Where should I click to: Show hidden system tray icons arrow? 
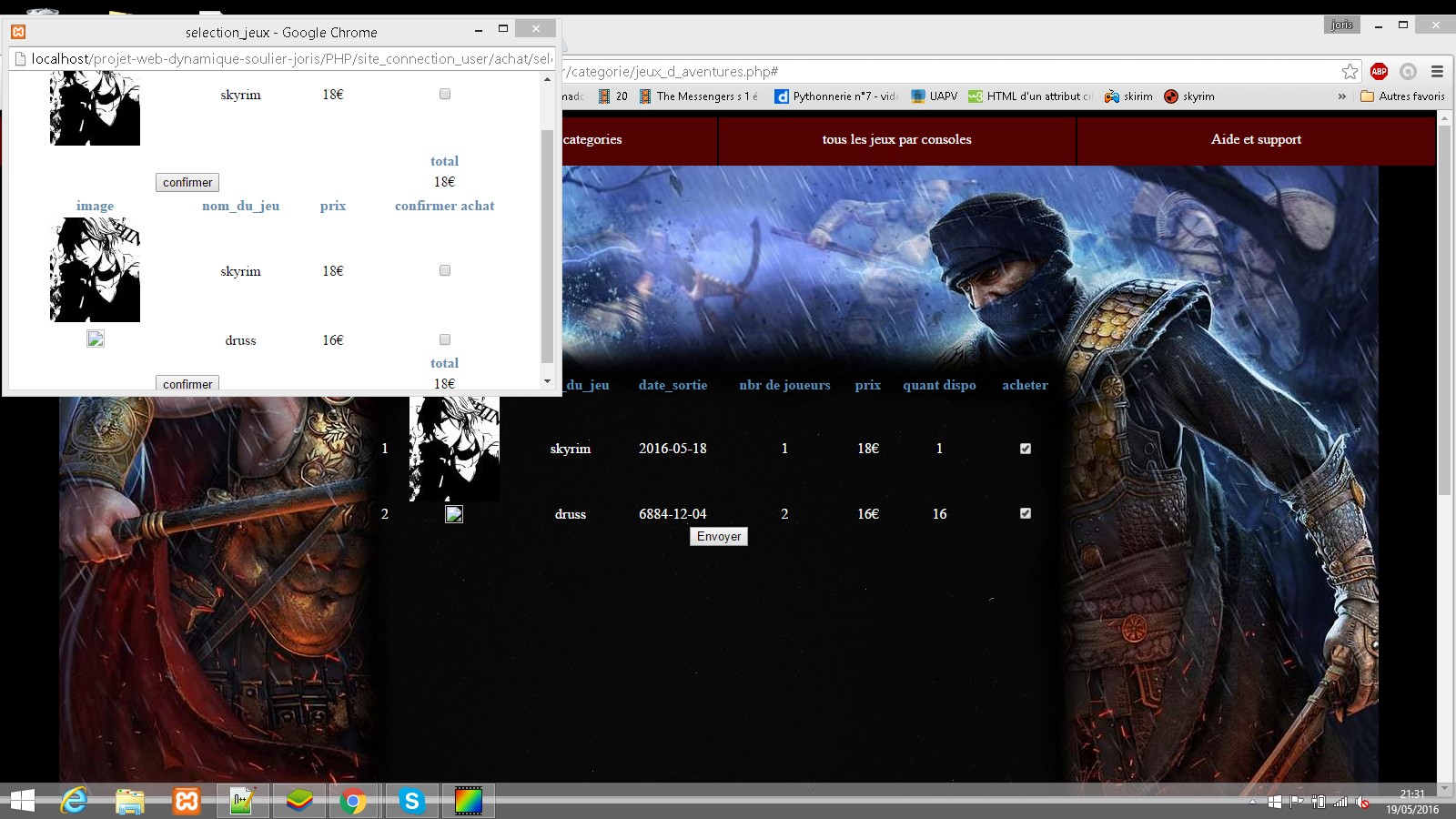pos(1253,802)
